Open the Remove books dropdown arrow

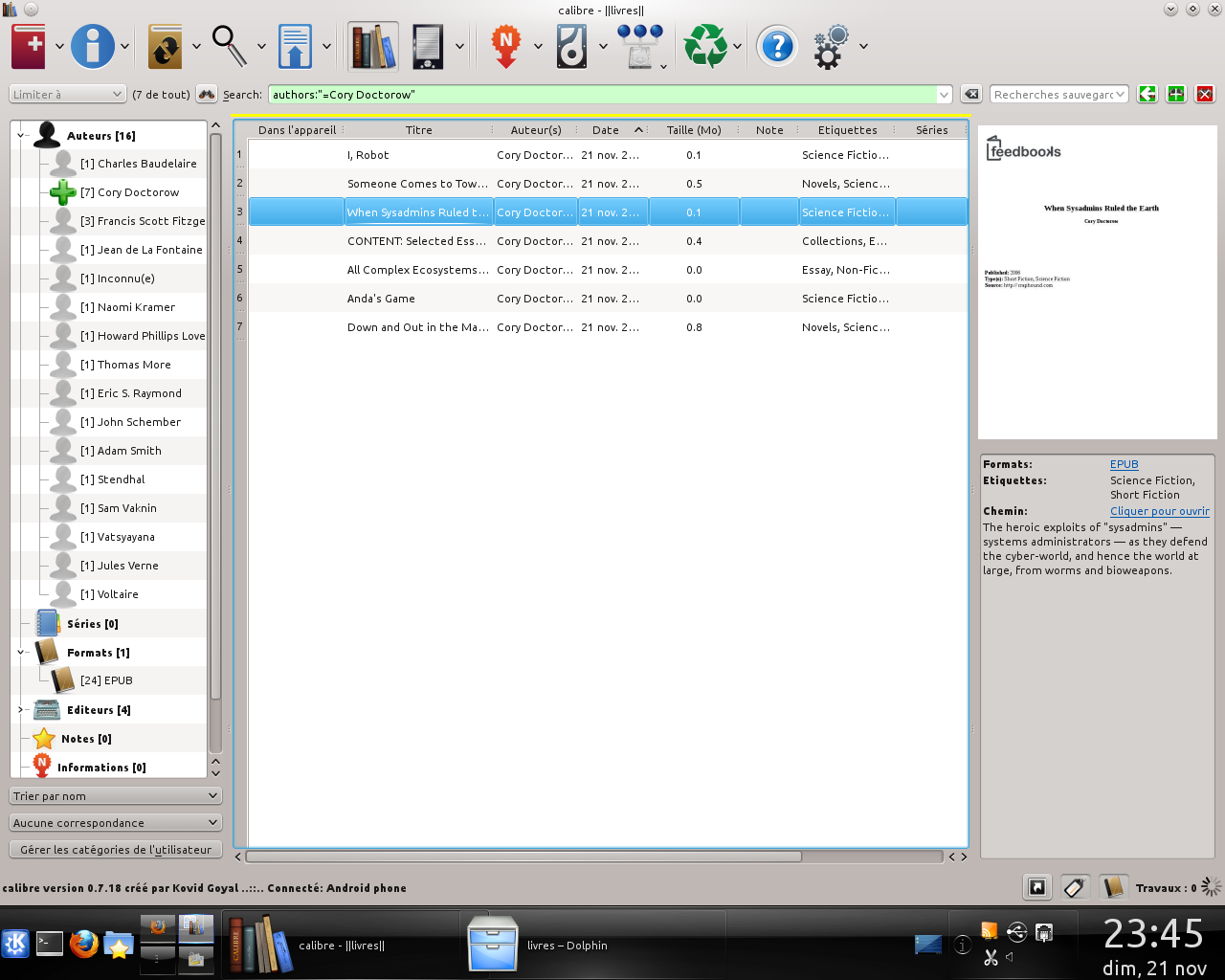(738, 46)
